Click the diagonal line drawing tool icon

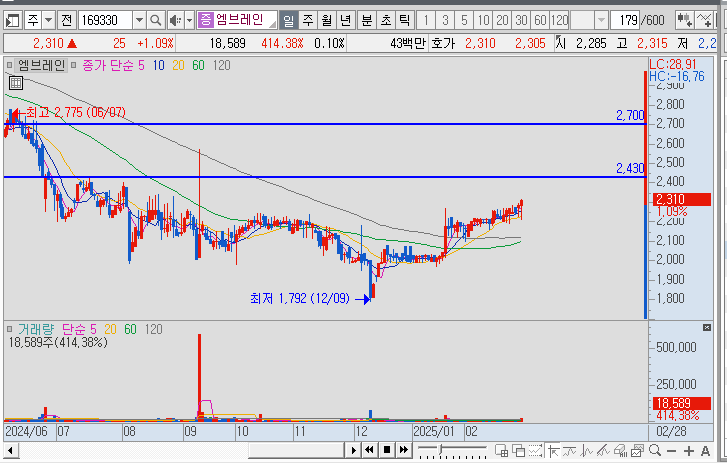click(604, 450)
